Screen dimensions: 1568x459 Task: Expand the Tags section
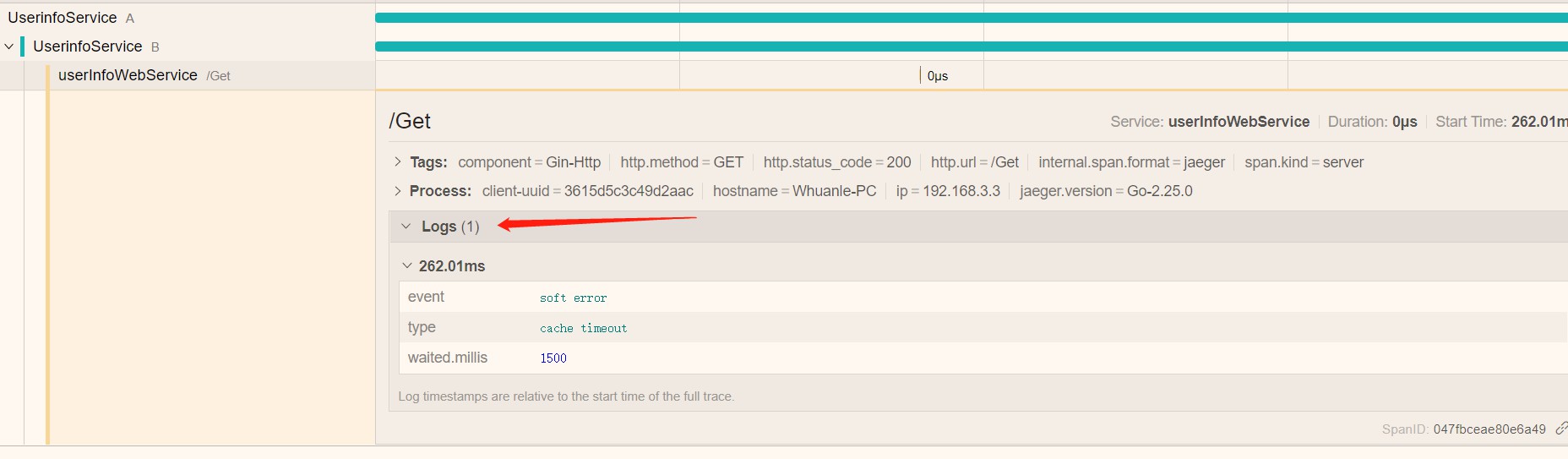pos(398,162)
